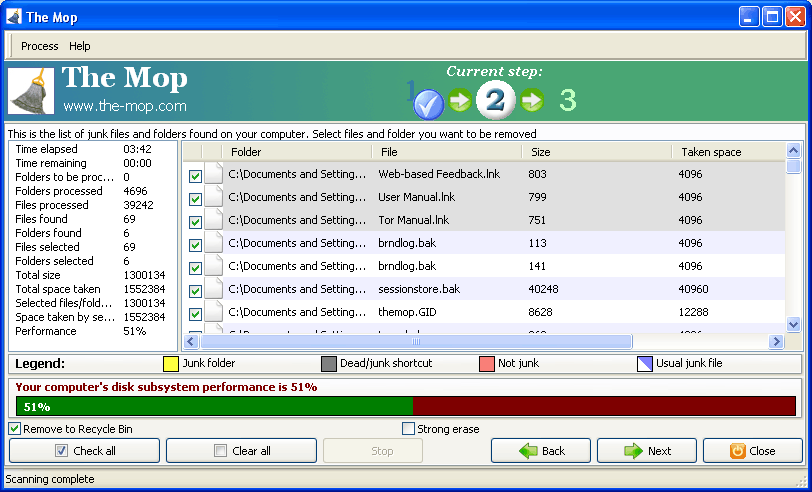This screenshot has width=812, height=492.
Task: Click the vertical scrollbar thumb
Action: 793,166
